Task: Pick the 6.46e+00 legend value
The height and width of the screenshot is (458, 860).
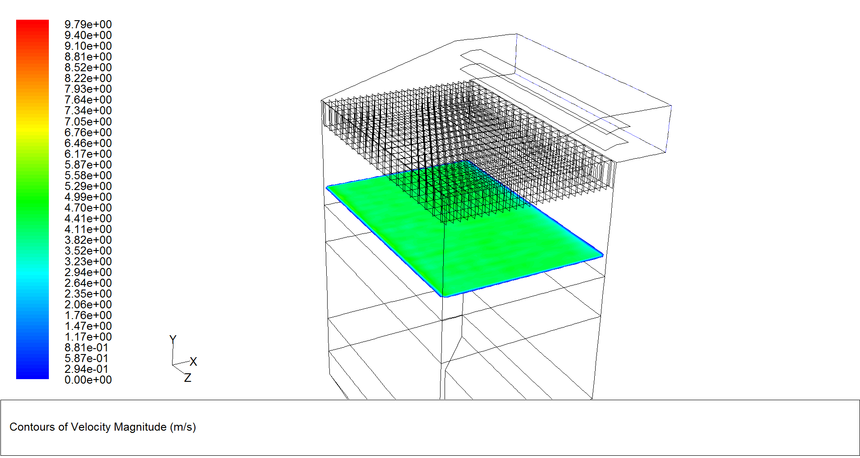Action: [88, 143]
